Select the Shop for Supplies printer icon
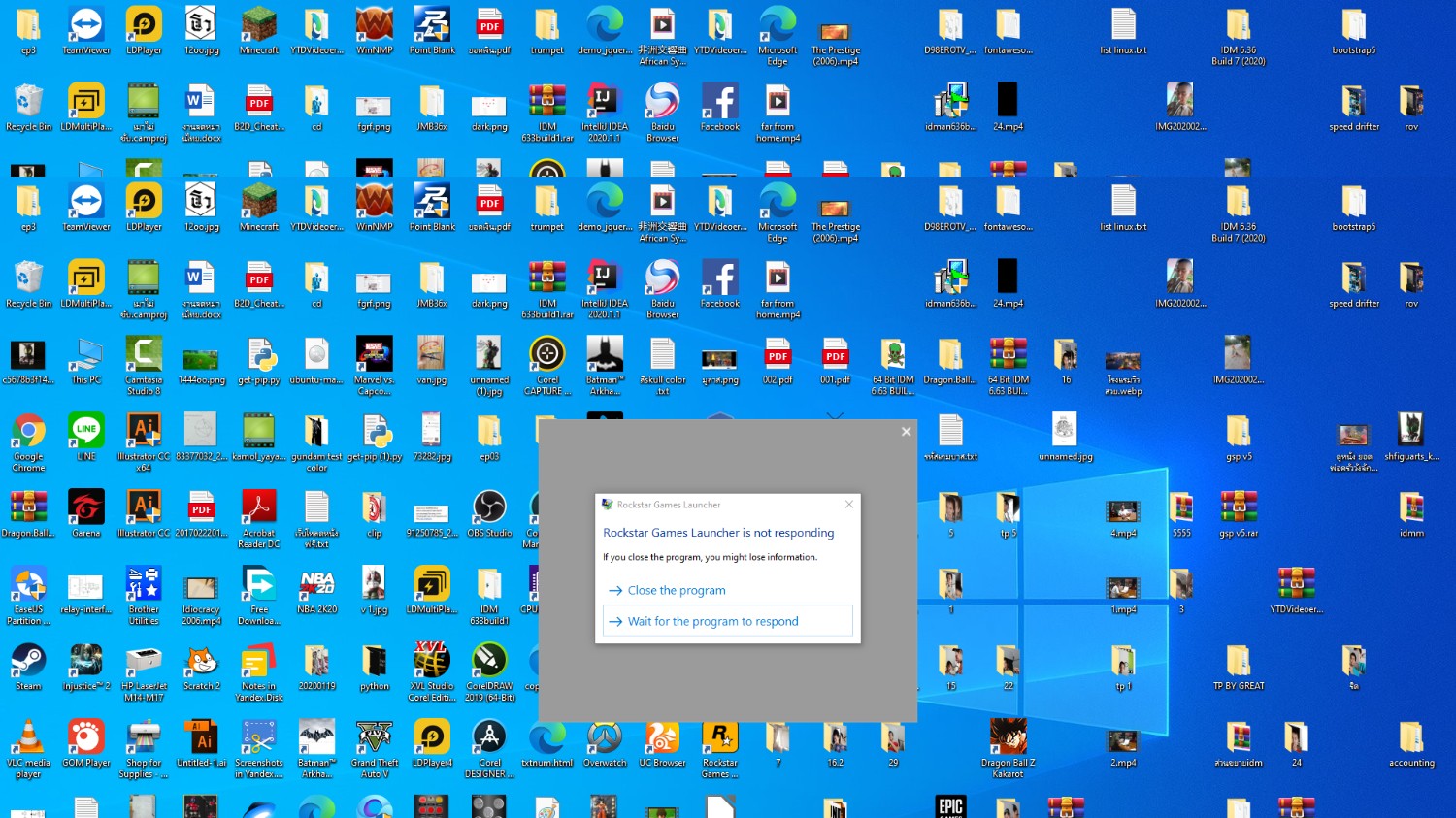1456x818 pixels. tap(144, 749)
